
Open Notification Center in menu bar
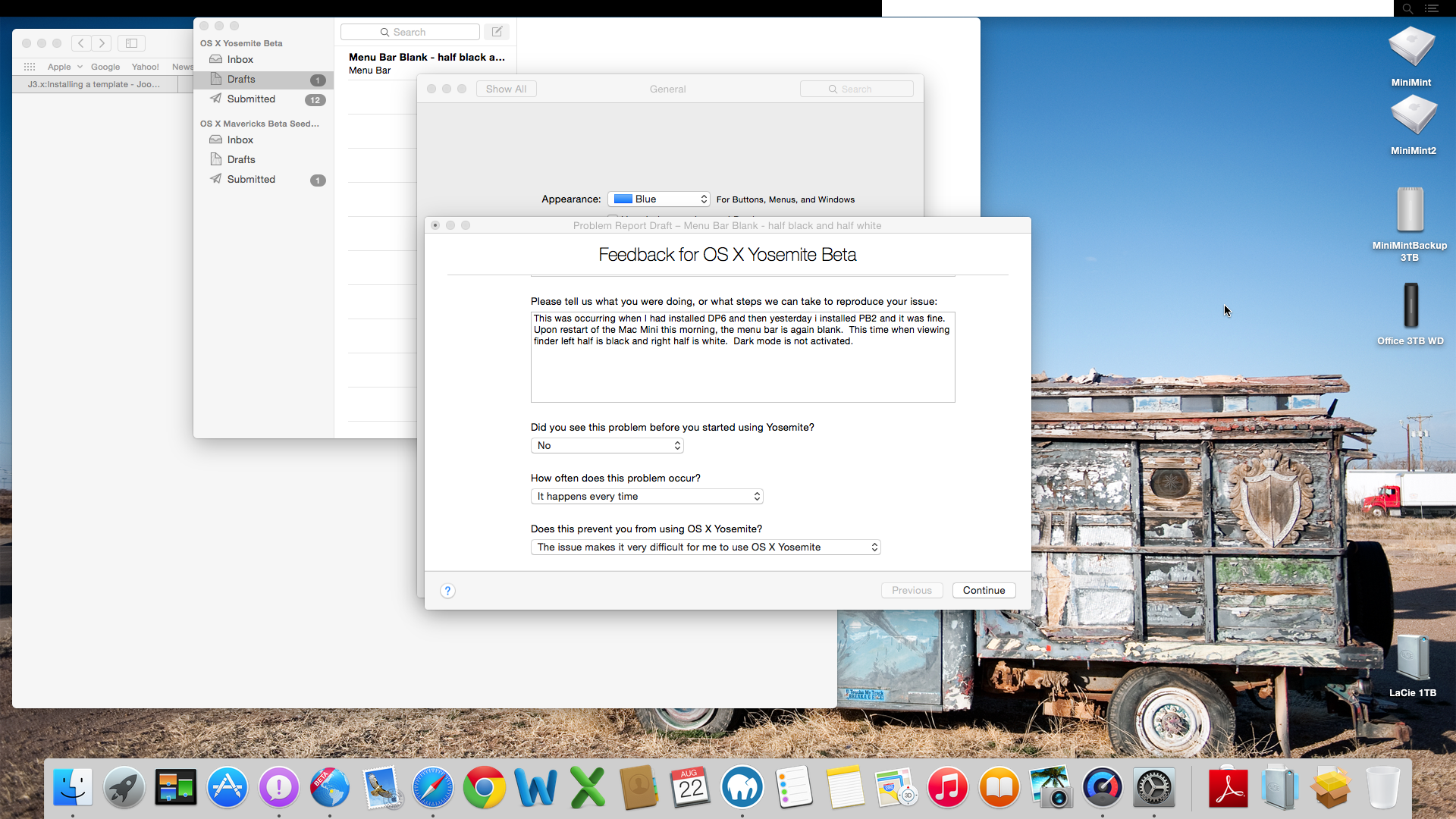tap(1432, 8)
